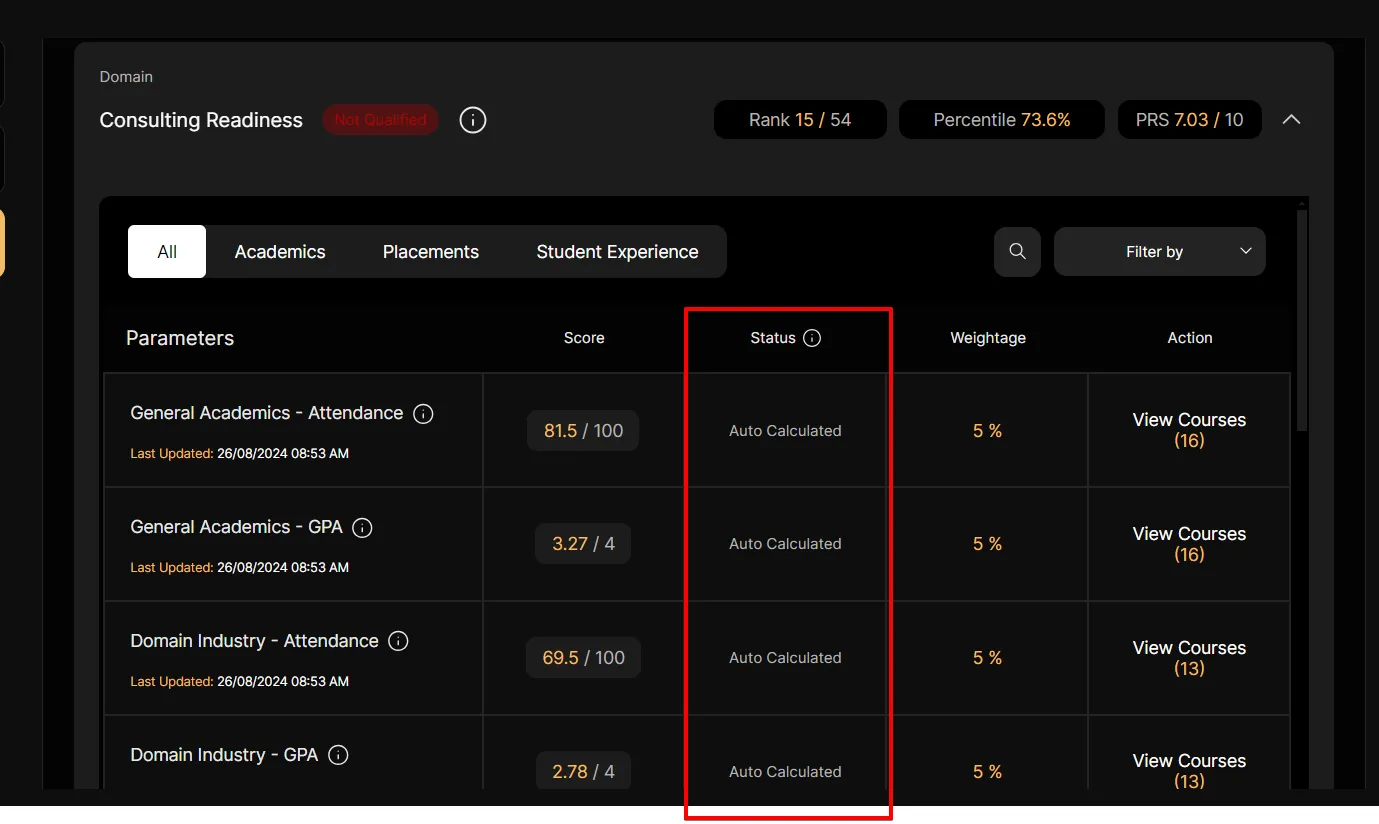Select the All tab
Image resolution: width=1379 pixels, height=824 pixels.
(167, 252)
